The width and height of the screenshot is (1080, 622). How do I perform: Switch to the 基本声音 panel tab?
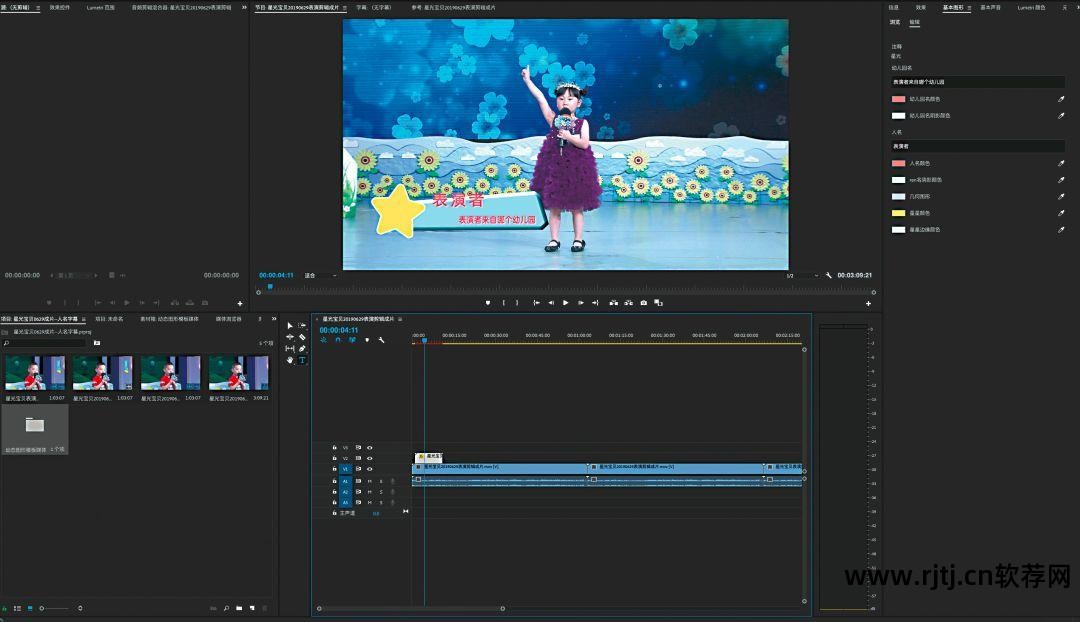pos(989,7)
